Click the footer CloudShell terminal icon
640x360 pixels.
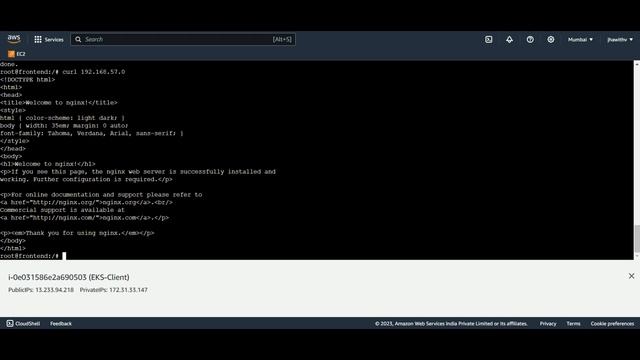tap(10, 324)
